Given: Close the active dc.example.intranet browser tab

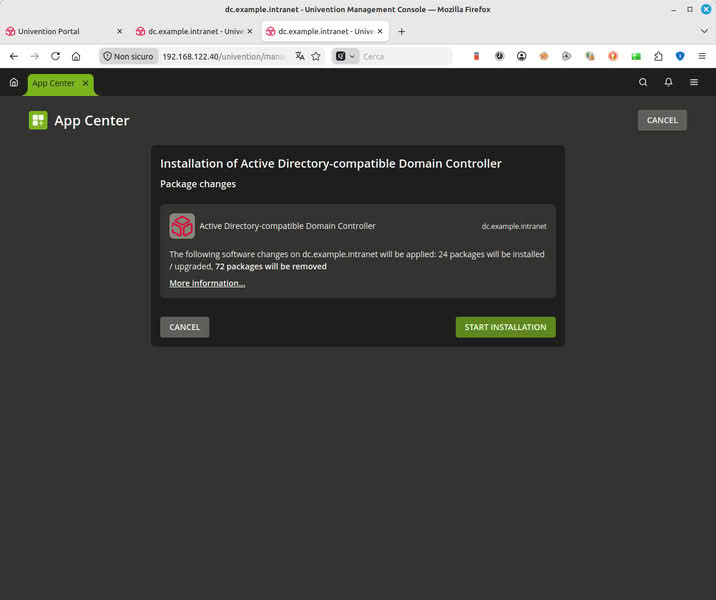Looking at the screenshot, I should pos(380,32).
